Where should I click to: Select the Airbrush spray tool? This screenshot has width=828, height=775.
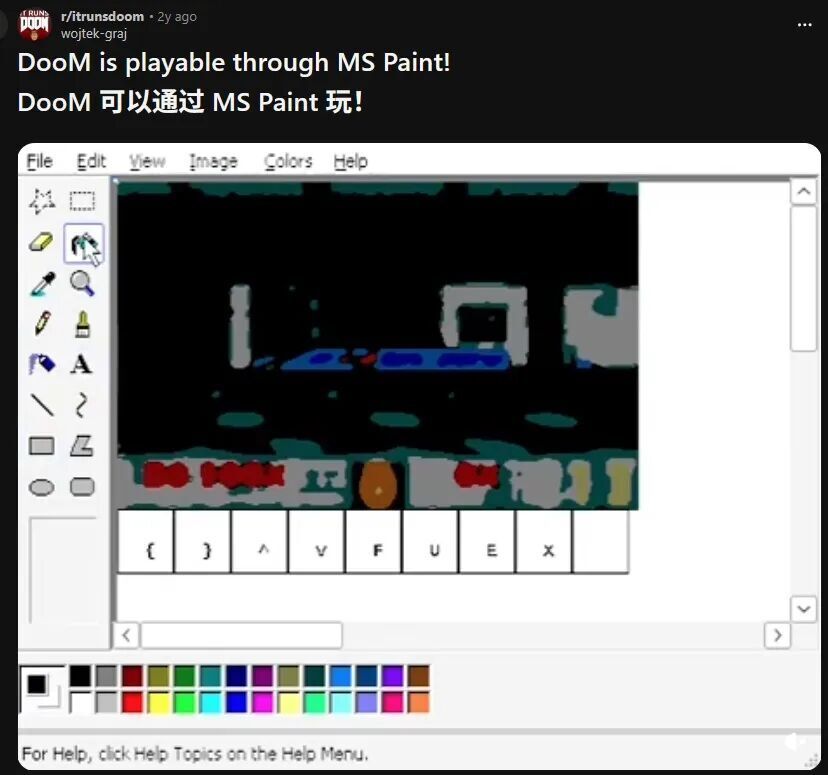42,364
